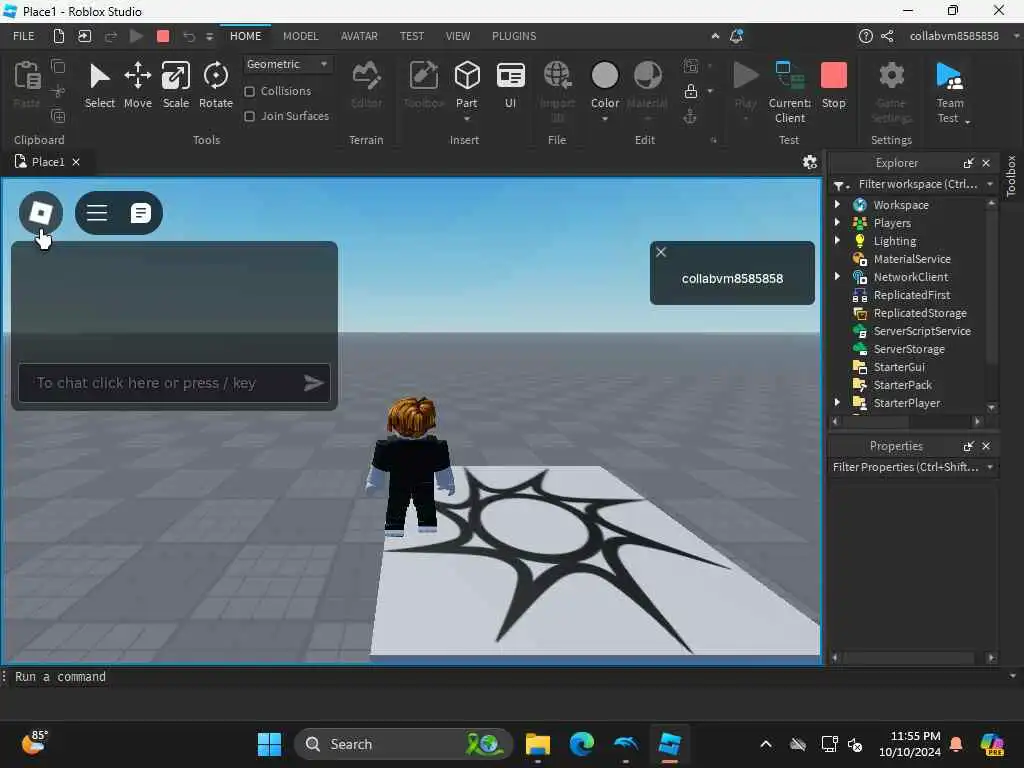Open the Color dropdown arrow

605,119
